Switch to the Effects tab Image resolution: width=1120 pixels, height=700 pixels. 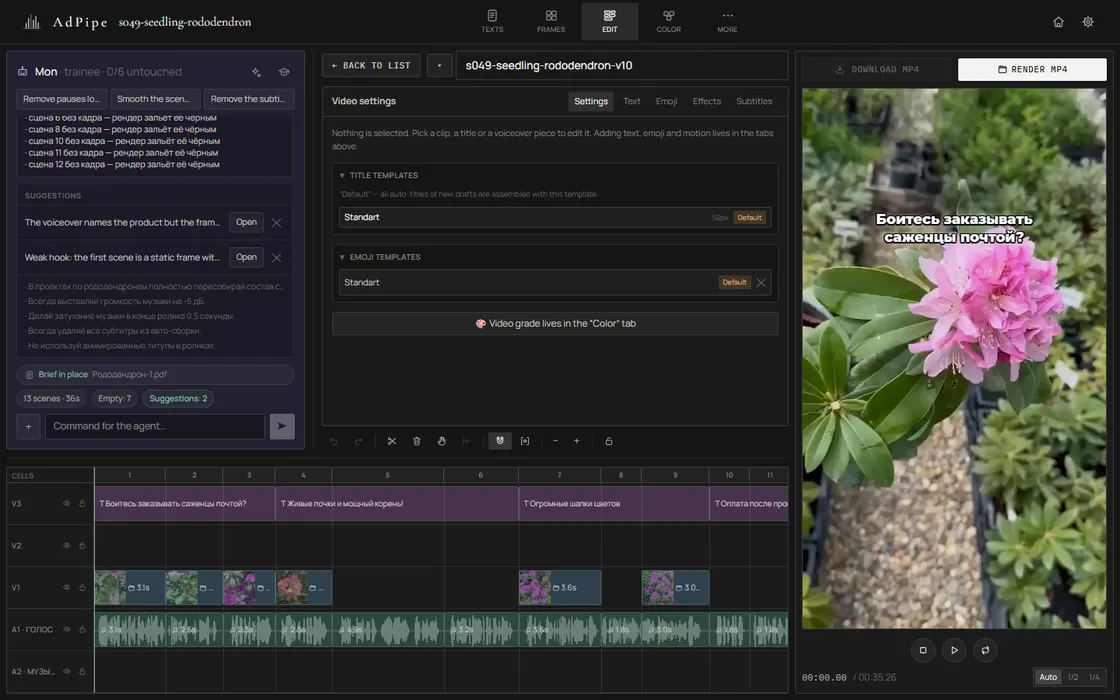pyautogui.click(x=706, y=101)
